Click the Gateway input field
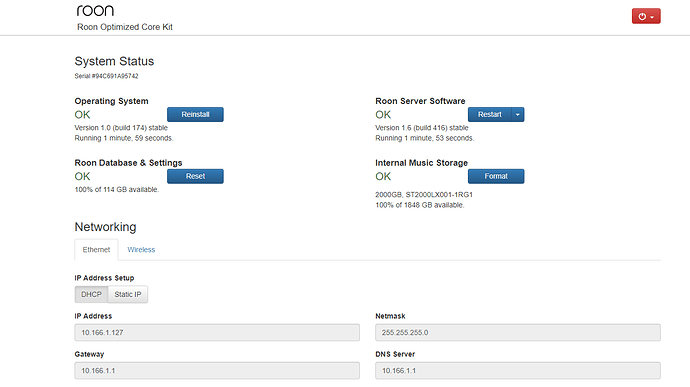The height and width of the screenshot is (387, 690). point(217,371)
